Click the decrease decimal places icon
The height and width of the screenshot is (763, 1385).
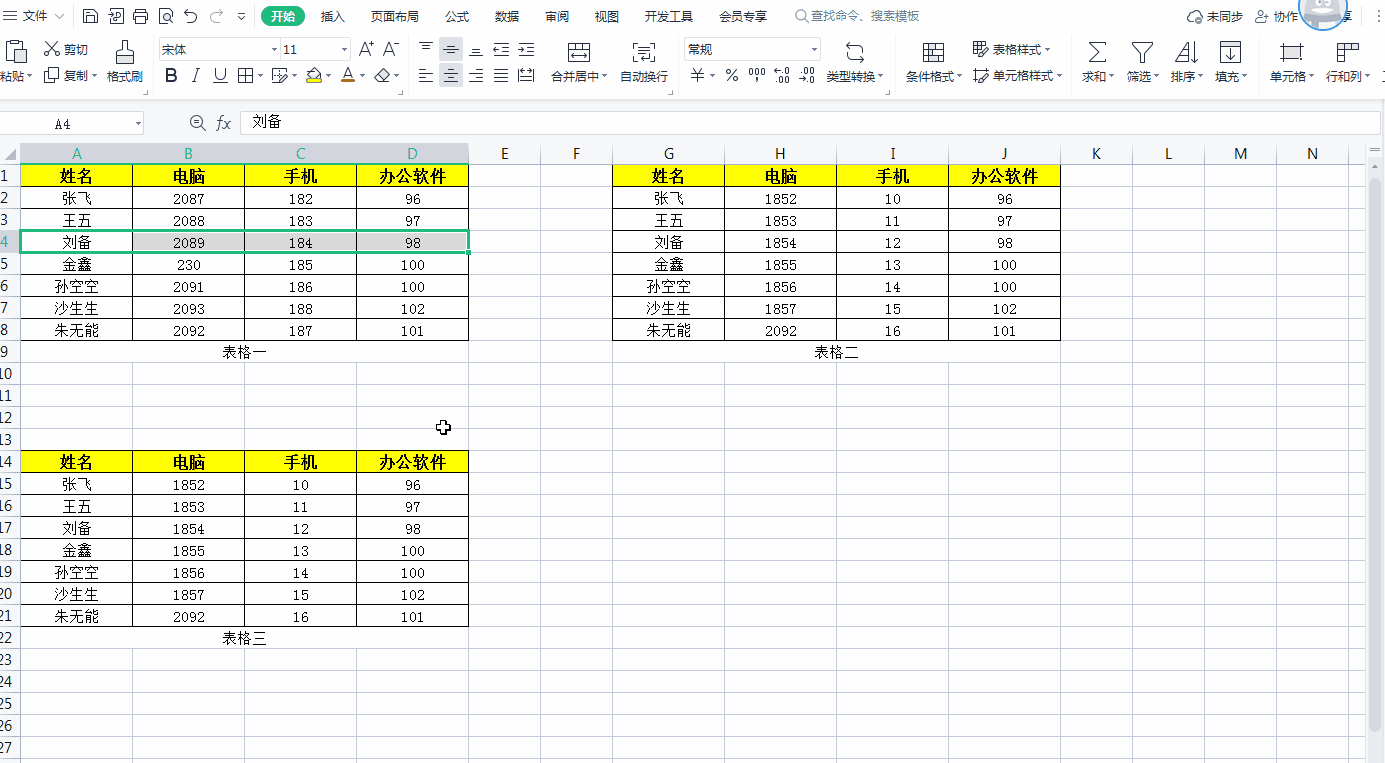click(807, 75)
